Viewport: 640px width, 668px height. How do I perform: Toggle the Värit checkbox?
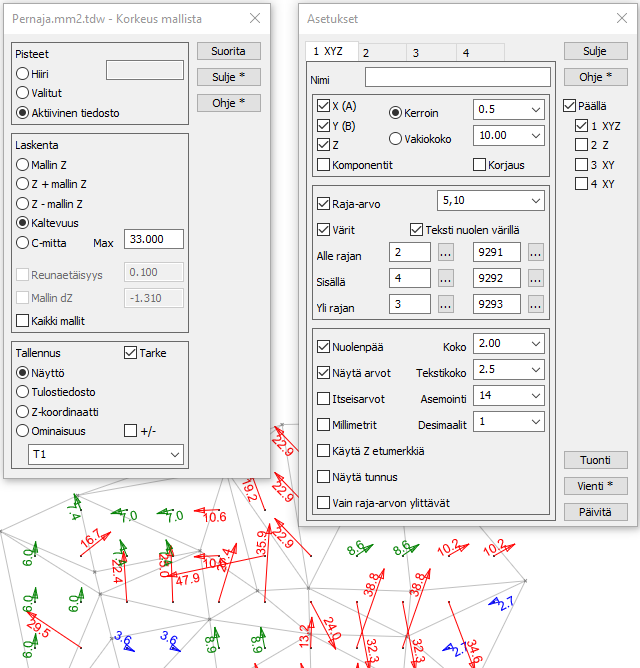[323, 230]
